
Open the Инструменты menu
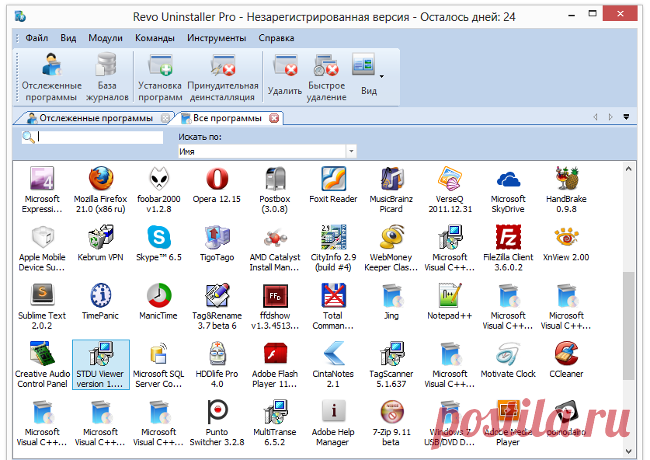click(217, 38)
